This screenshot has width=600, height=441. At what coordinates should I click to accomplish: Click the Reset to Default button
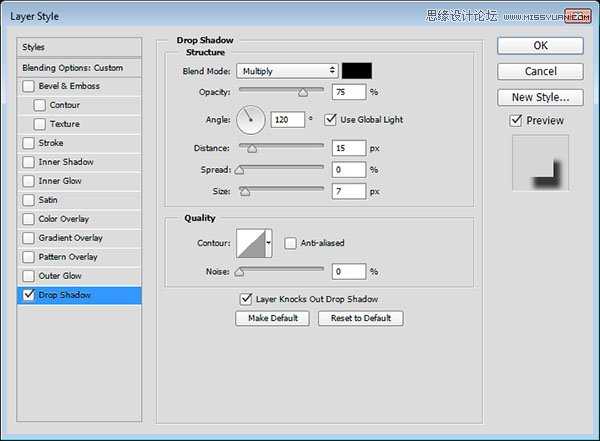tap(360, 319)
